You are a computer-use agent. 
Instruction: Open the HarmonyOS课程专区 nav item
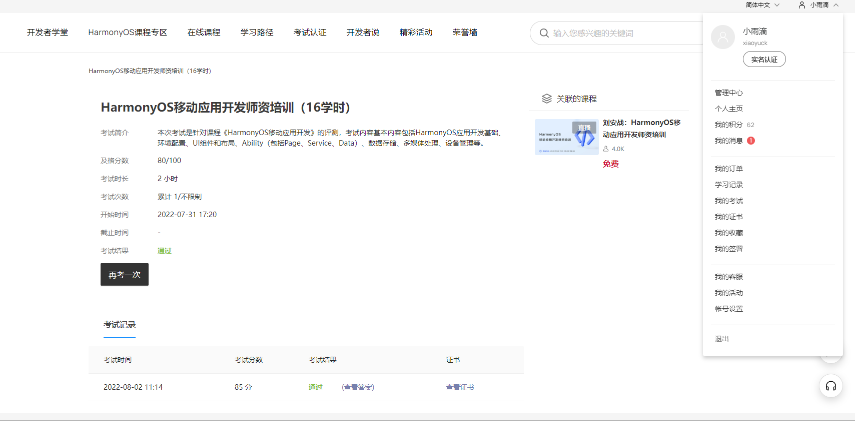128,33
